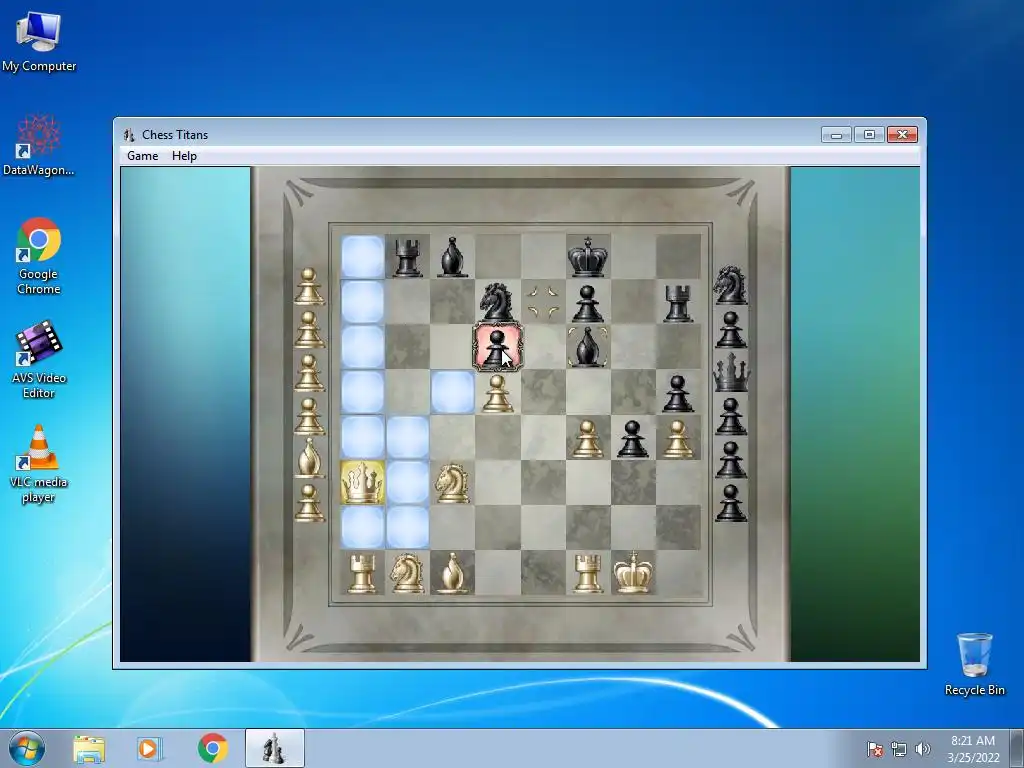The height and width of the screenshot is (768, 1024).
Task: Open Google Chrome desktop shortcut
Action: click(x=39, y=256)
